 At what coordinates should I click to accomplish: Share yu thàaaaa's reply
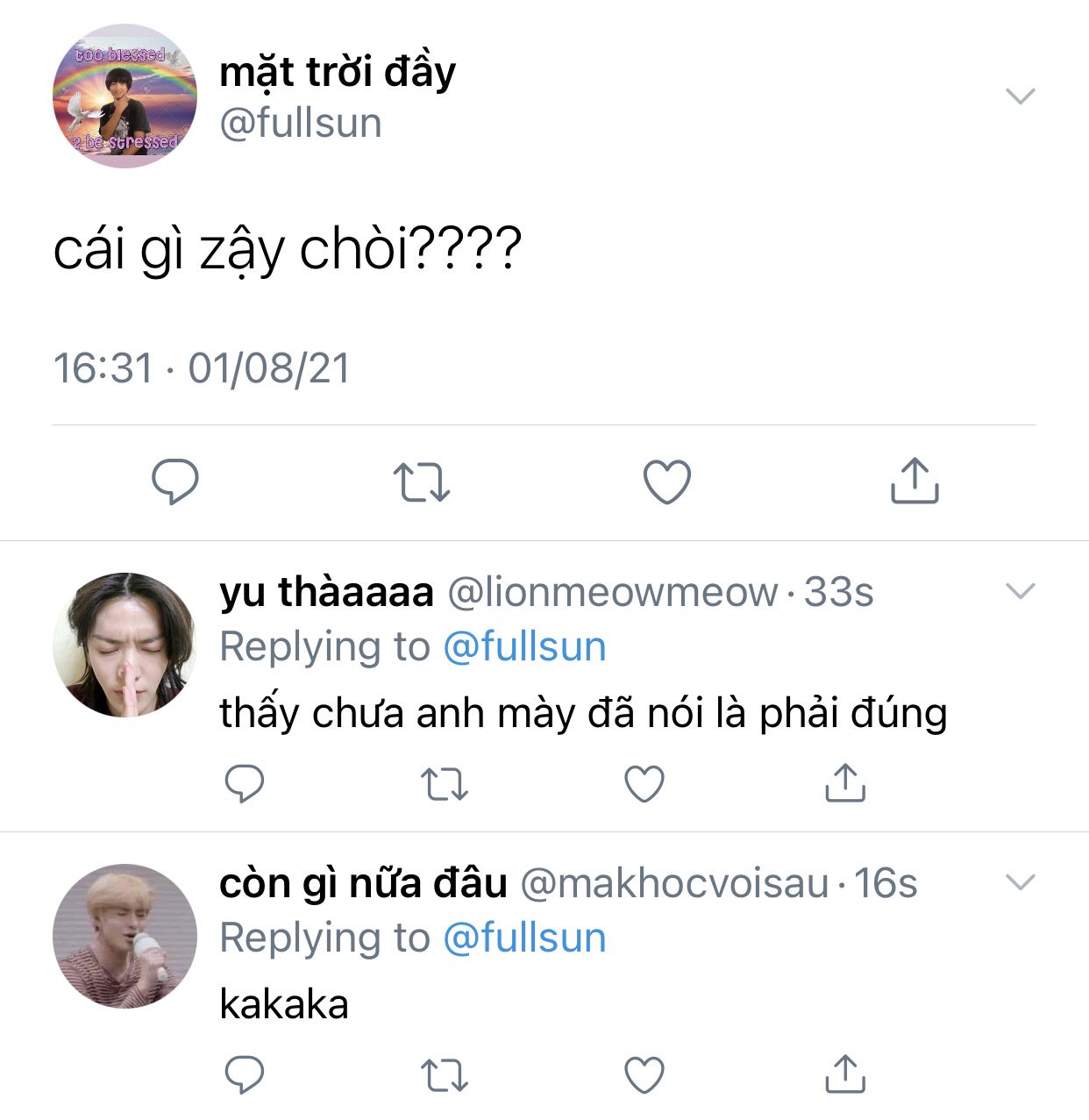pos(845,782)
